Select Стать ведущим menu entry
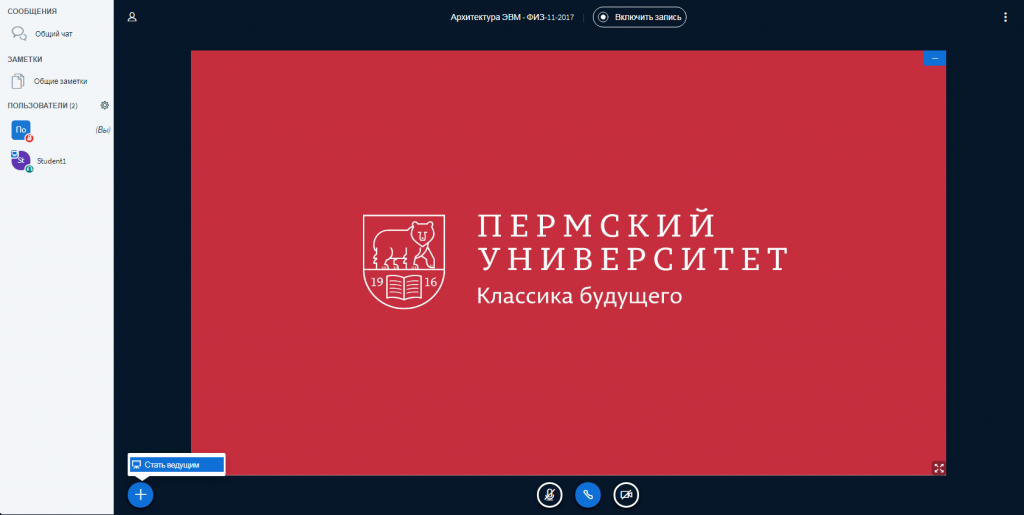The width and height of the screenshot is (1024, 515). (x=177, y=465)
